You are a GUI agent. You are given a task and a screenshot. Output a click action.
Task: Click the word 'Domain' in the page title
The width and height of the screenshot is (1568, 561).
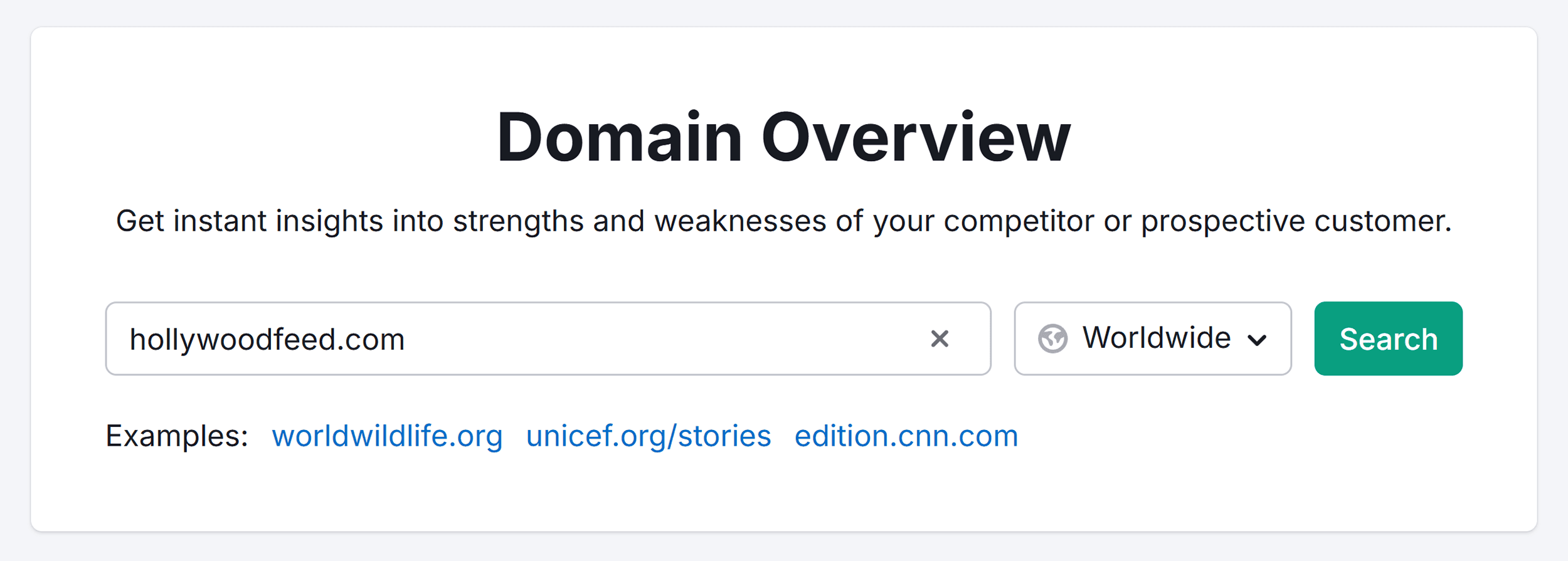pos(620,137)
